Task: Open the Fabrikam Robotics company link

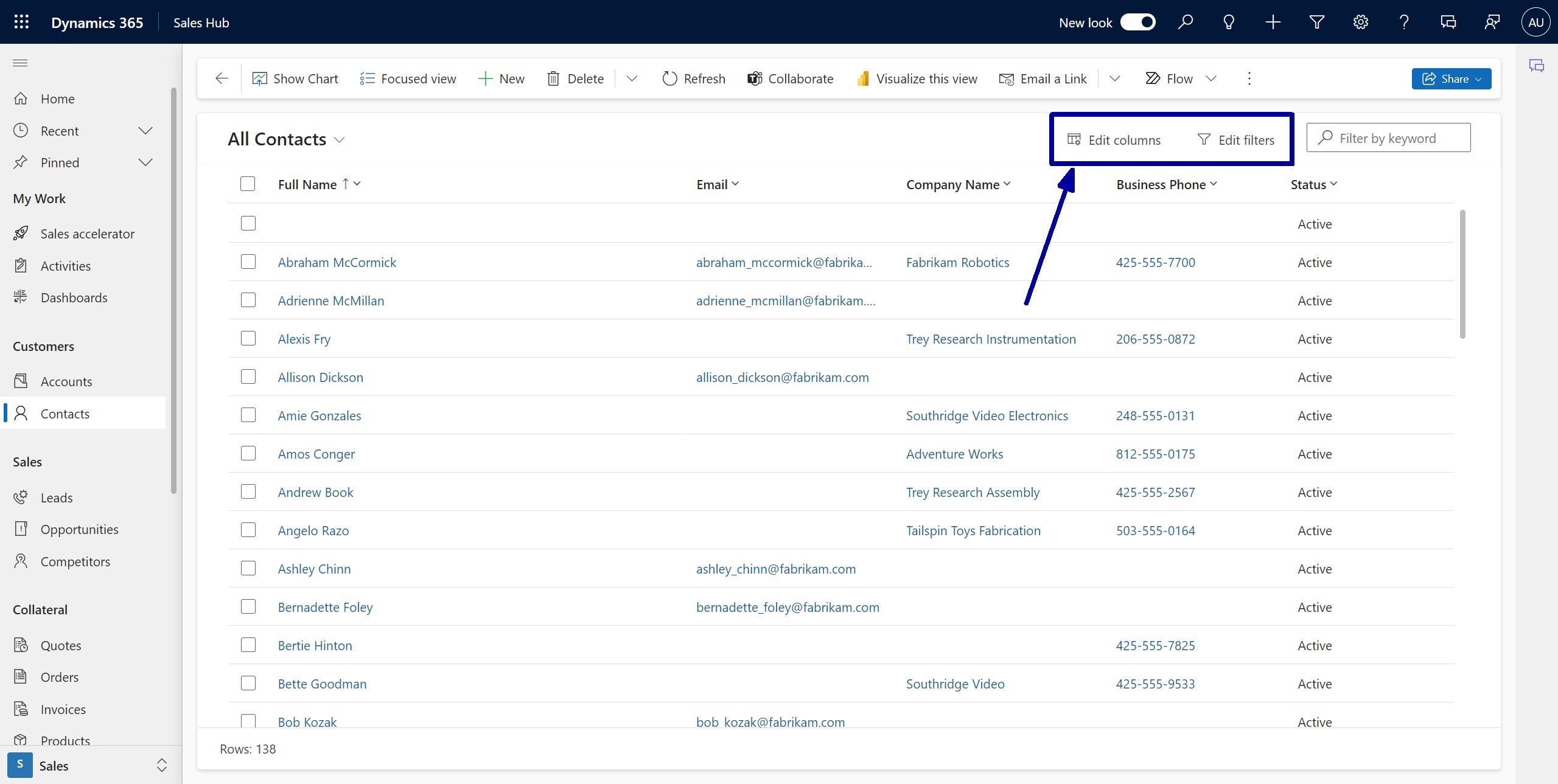Action: pos(957,262)
